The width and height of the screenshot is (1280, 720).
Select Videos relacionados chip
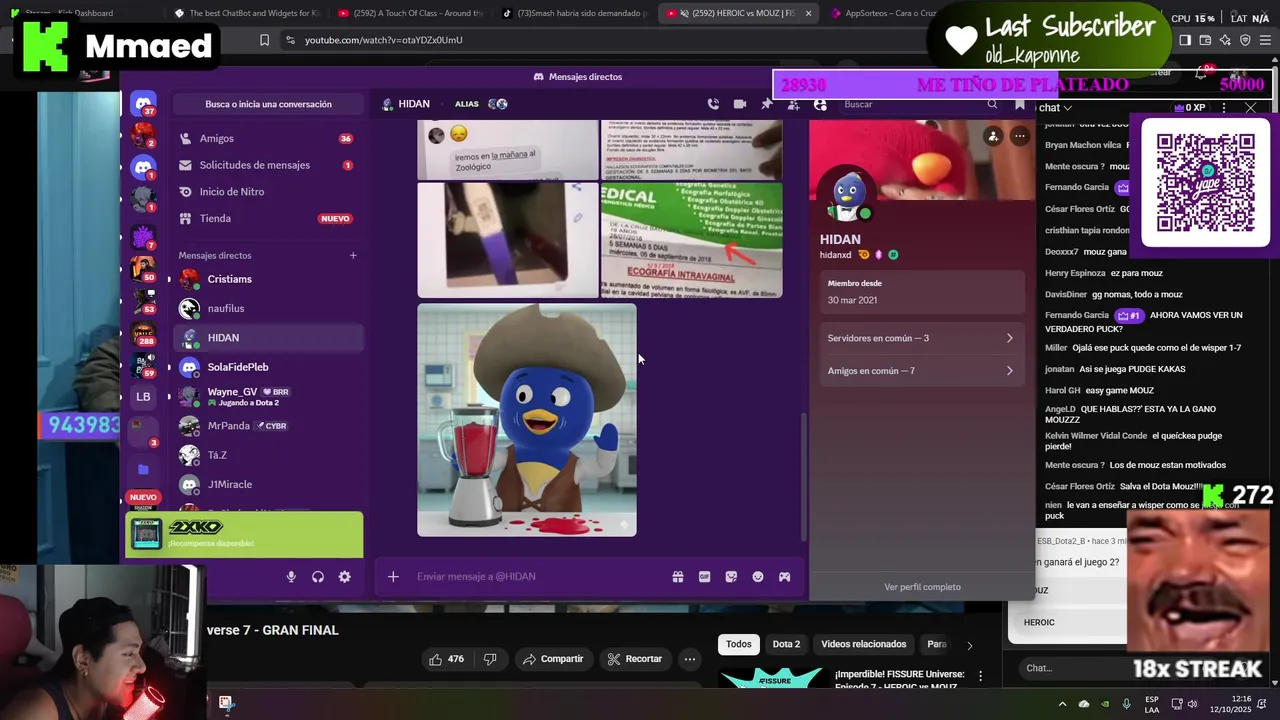click(x=864, y=645)
